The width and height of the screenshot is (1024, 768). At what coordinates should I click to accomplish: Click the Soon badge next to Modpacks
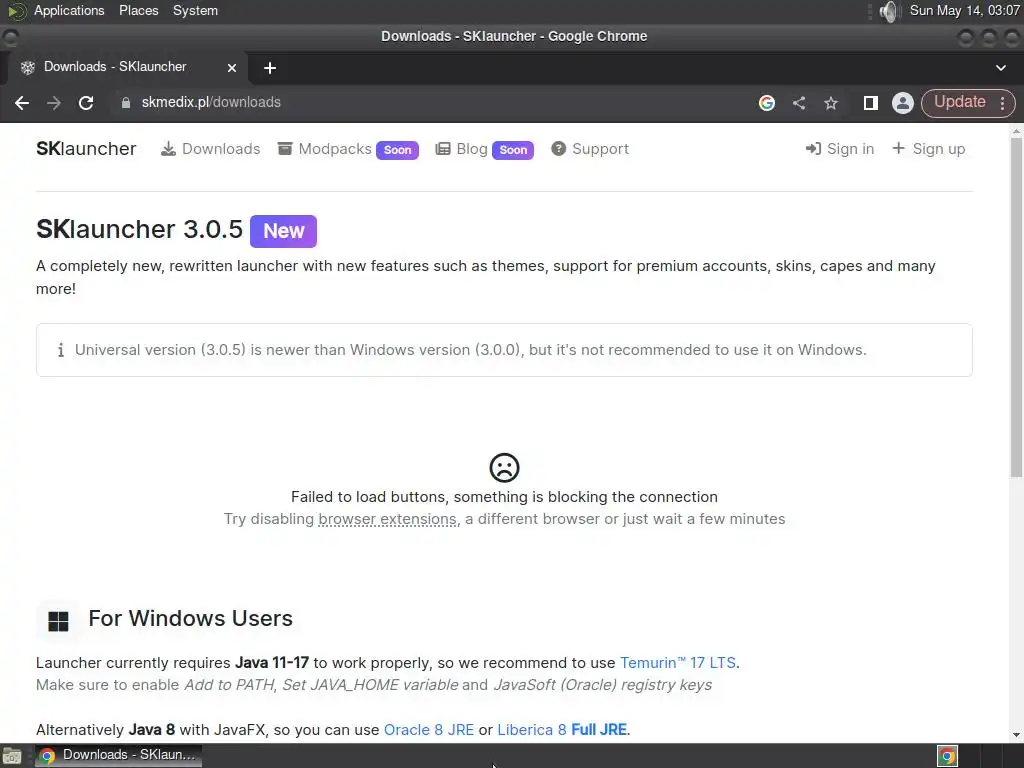[397, 150]
